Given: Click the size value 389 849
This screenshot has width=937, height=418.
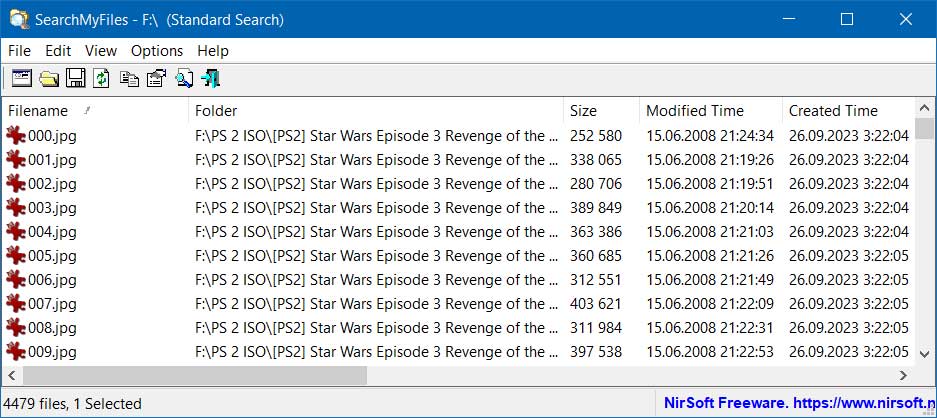Looking at the screenshot, I should tap(596, 208).
